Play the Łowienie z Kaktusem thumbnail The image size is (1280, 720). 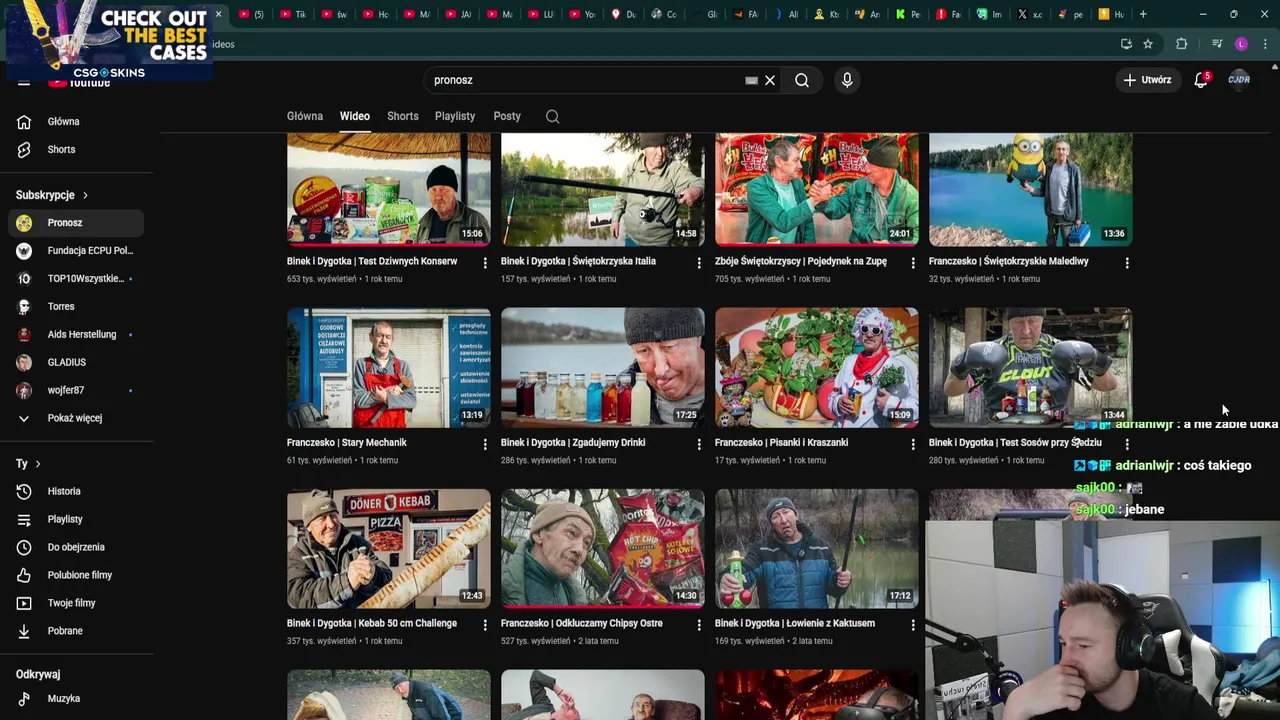click(x=817, y=549)
